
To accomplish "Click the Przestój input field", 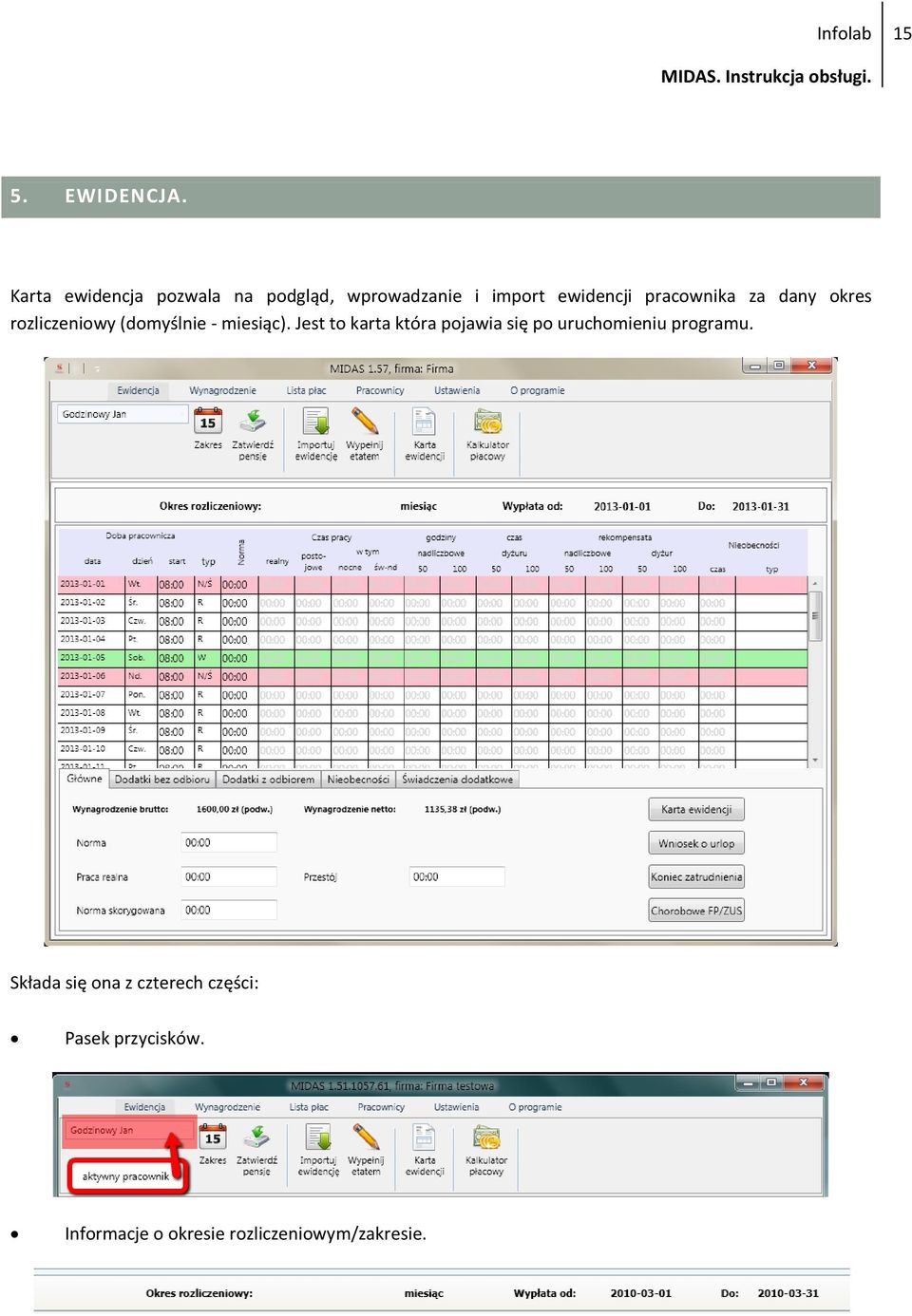I will click(457, 877).
